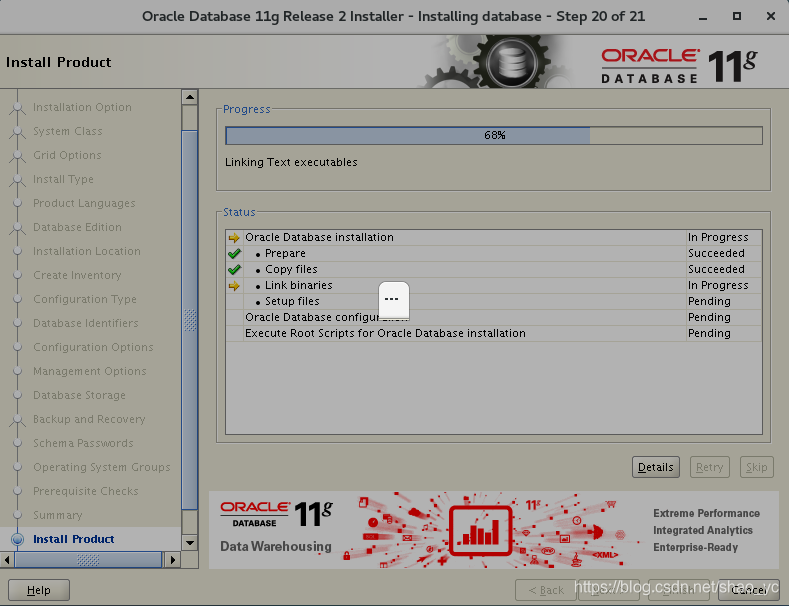Minimize the installer window
789x606 pixels.
pyautogui.click(x=703, y=17)
